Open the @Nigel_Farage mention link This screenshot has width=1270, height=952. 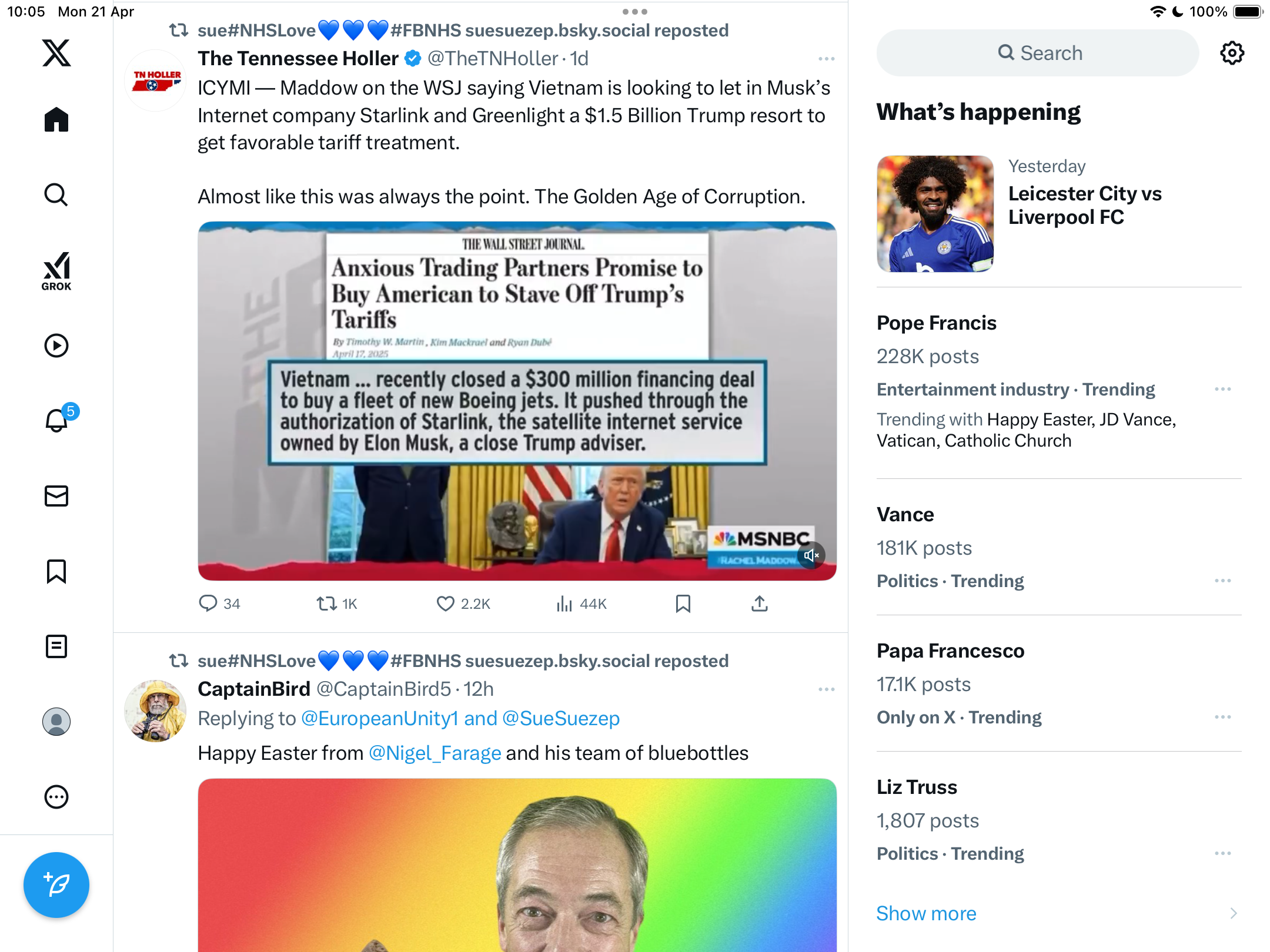pyautogui.click(x=435, y=753)
